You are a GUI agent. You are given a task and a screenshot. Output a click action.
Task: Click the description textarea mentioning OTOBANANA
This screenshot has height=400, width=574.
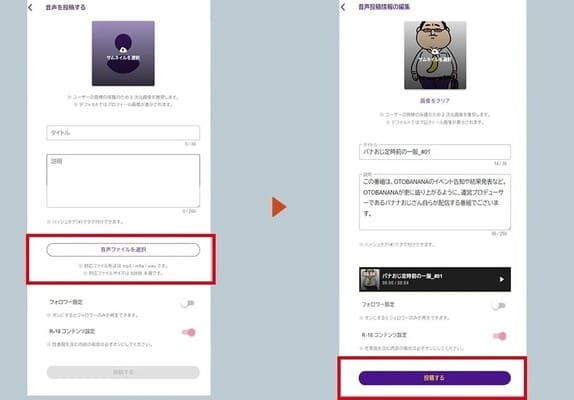(435, 202)
